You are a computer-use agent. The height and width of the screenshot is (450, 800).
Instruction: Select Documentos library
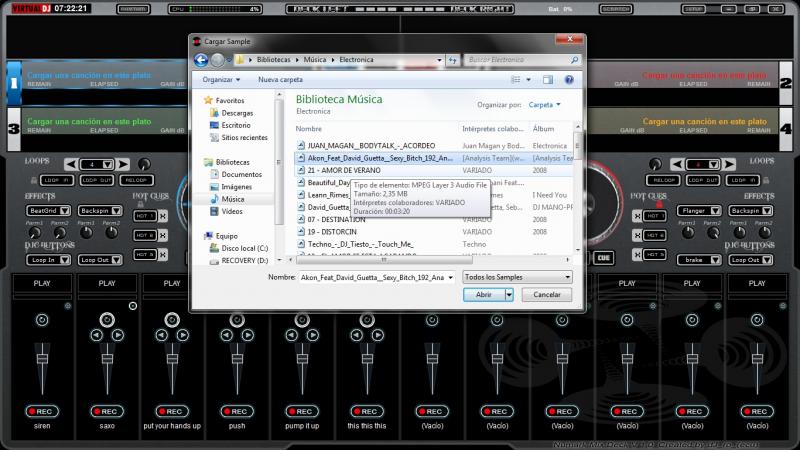(241, 174)
